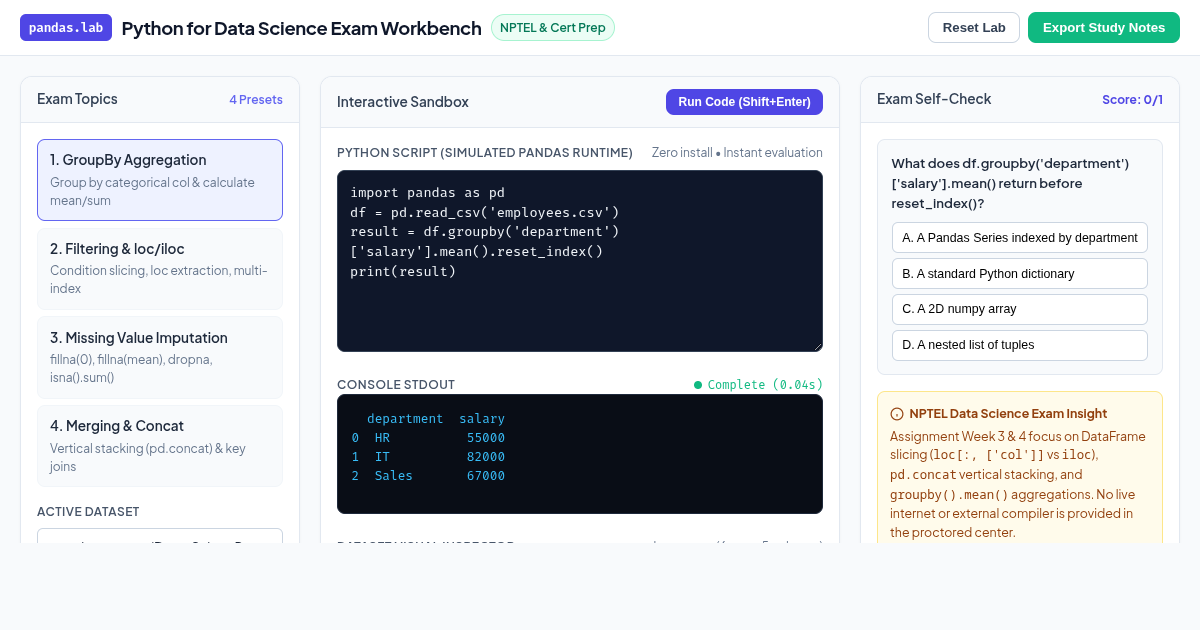Viewport: 1200px width, 630px height.
Task: Click Export Study Notes
Action: (x=1104, y=28)
